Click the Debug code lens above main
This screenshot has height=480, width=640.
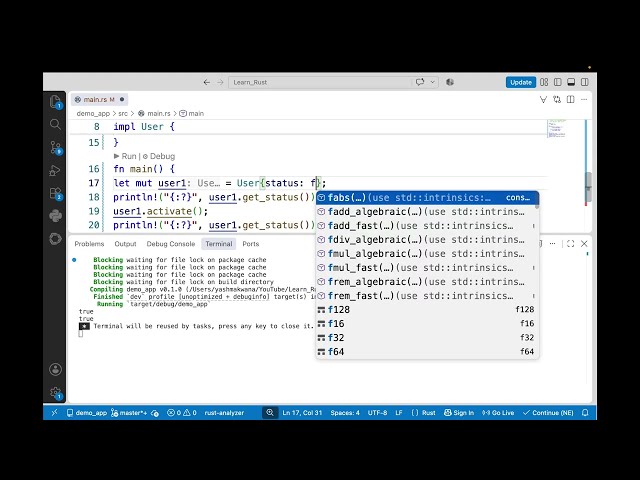click(x=159, y=156)
